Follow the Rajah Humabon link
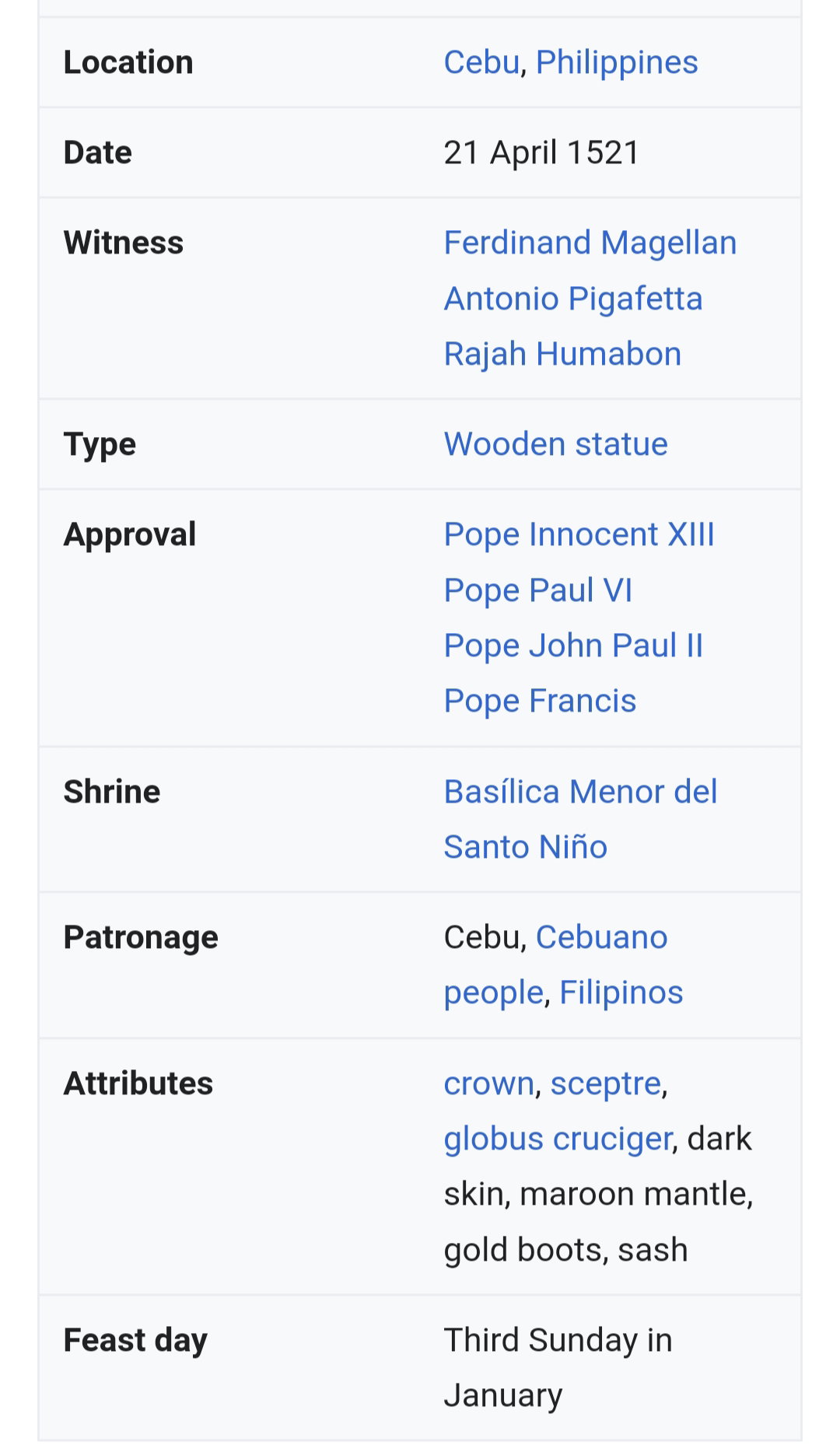The width and height of the screenshot is (840, 1449). (x=562, y=354)
